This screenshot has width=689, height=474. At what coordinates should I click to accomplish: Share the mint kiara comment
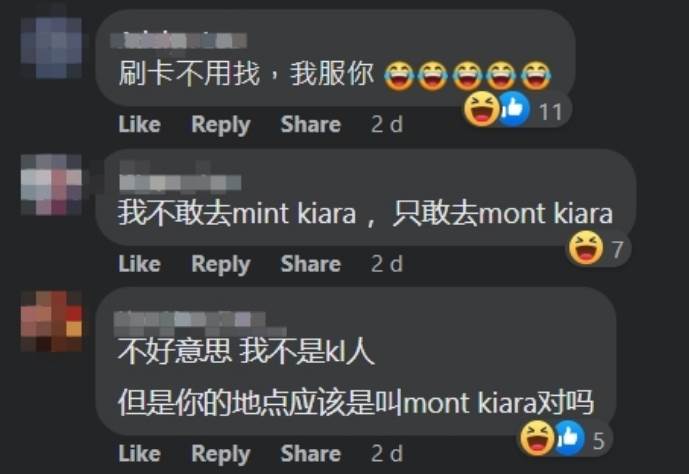click(311, 264)
